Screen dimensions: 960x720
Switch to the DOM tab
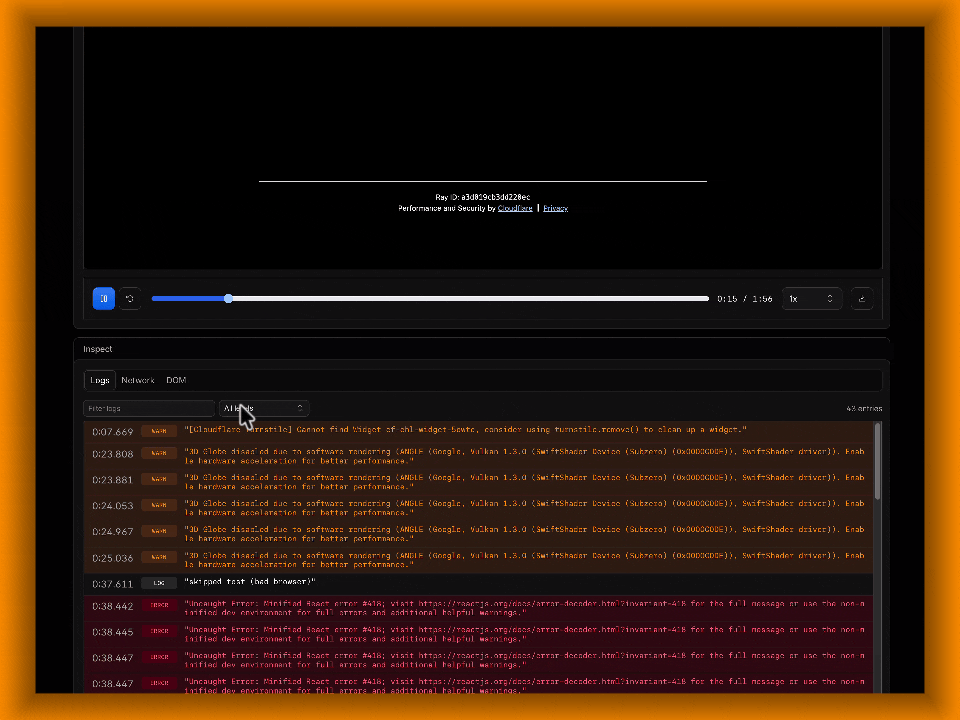(x=176, y=380)
